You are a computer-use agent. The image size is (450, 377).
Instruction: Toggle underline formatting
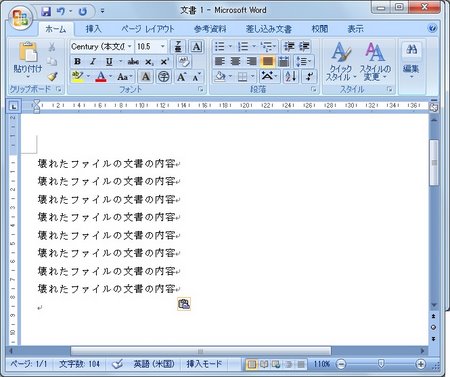(x=109, y=62)
